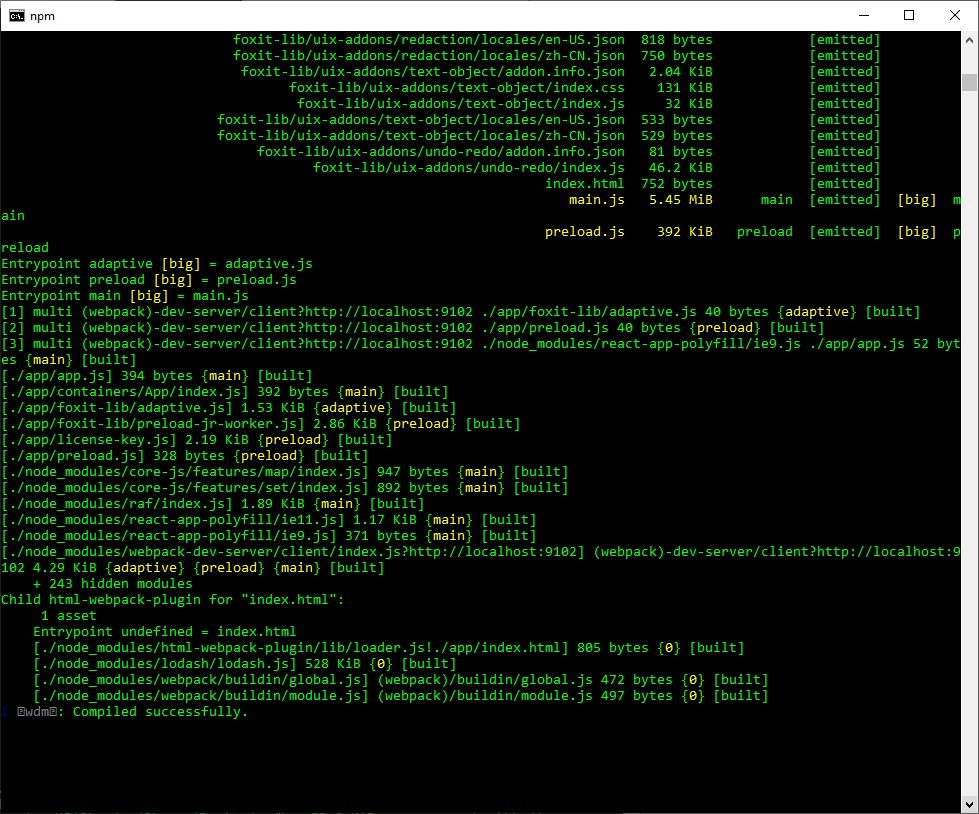
Task: Click '[./node_modules/core-js/features/map/index.js]' line
Action: [x=285, y=472]
